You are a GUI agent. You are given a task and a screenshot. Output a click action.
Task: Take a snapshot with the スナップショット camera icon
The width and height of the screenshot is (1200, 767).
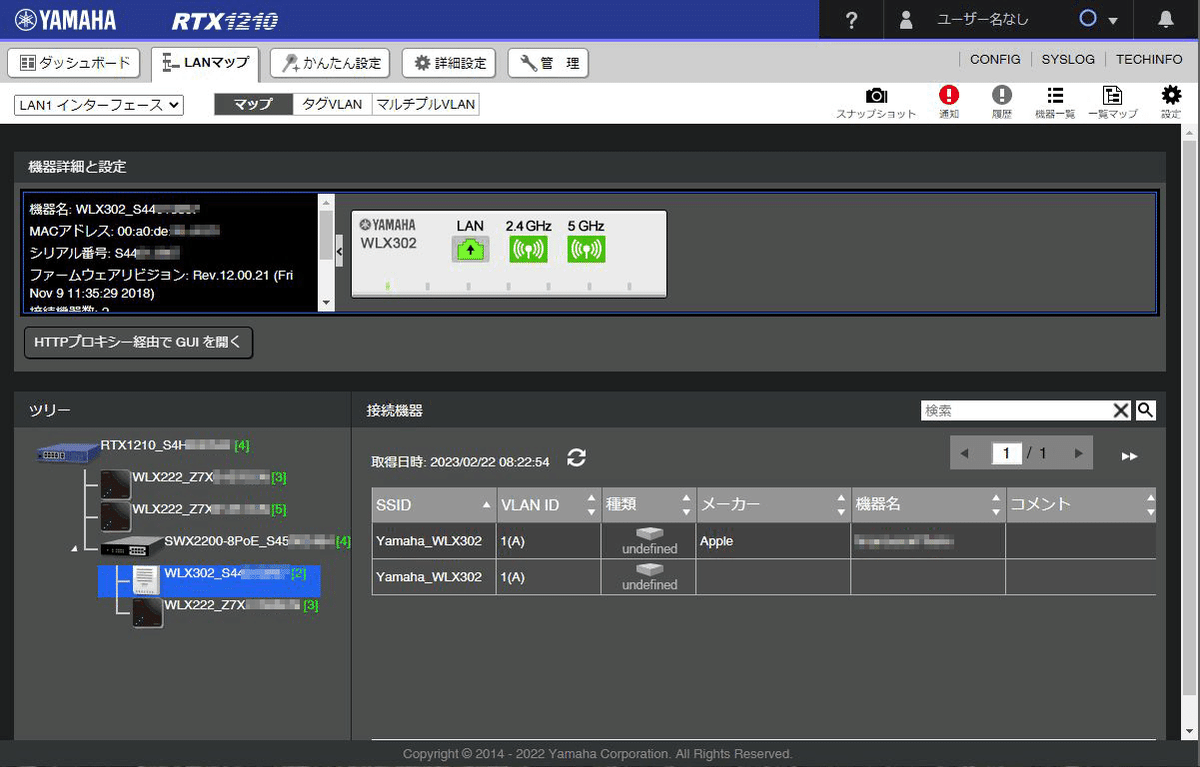tap(877, 100)
